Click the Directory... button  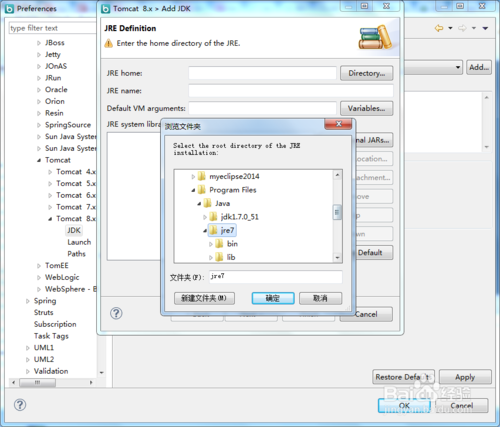pyautogui.click(x=366, y=73)
